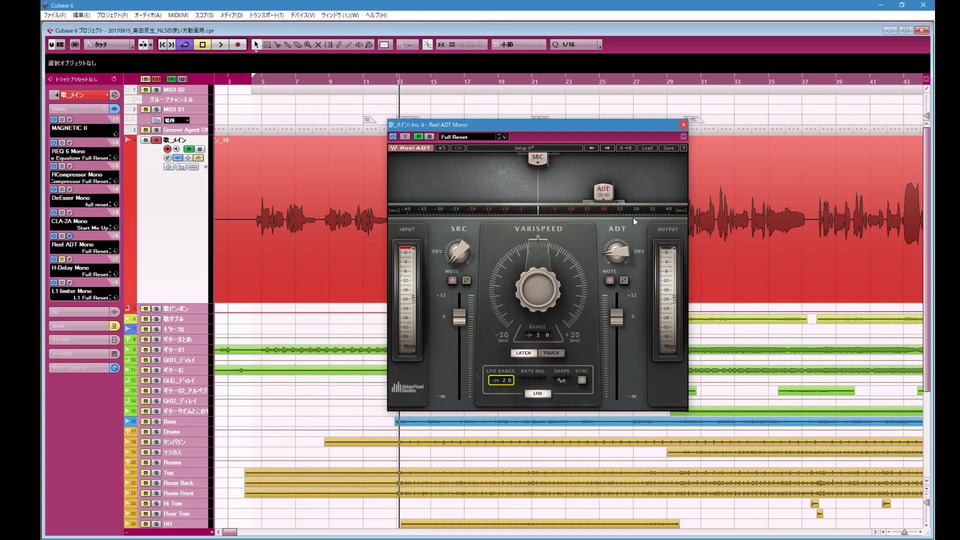
Task: Open the snap grid type dropdown
Action: click(519, 45)
